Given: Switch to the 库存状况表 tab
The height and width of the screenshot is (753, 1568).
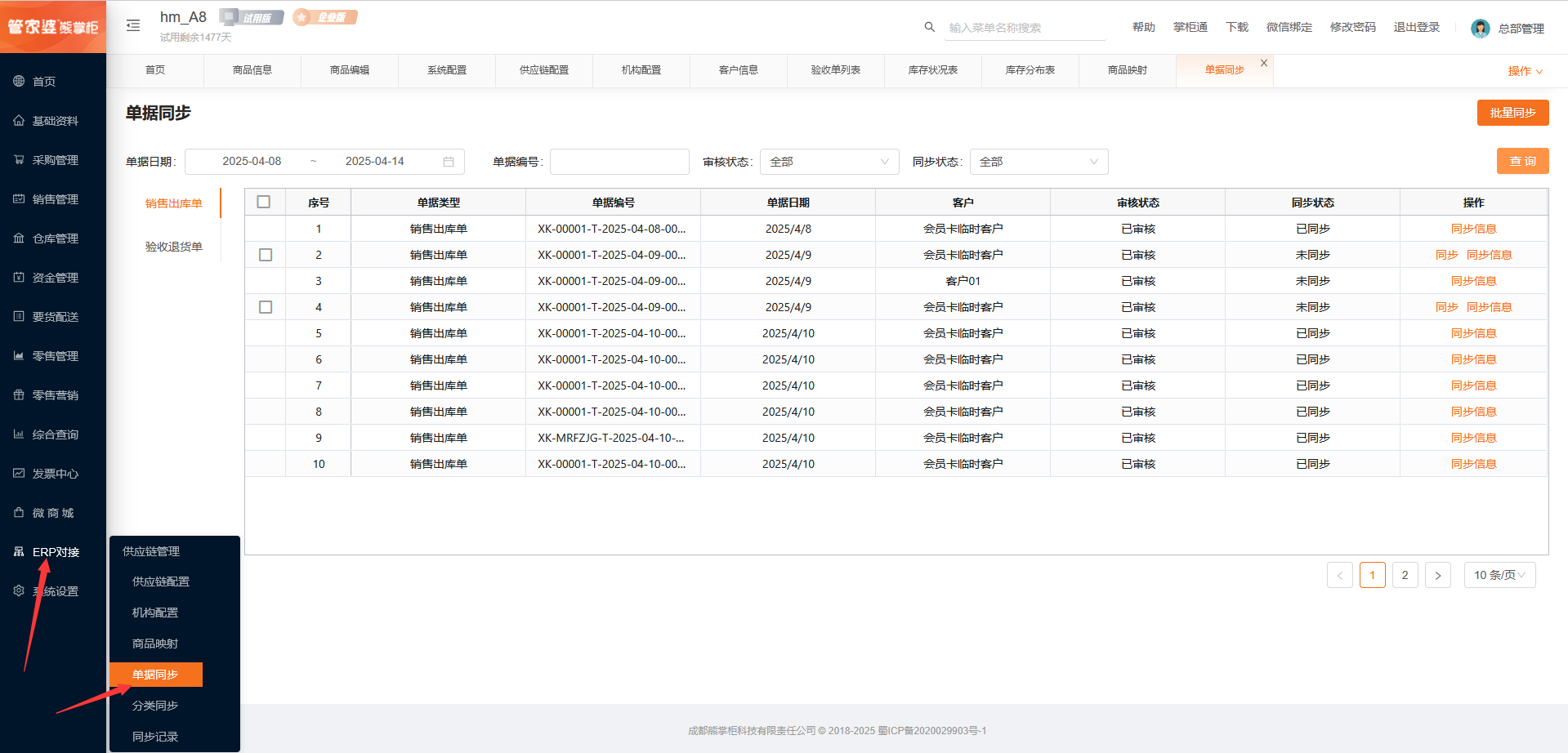Looking at the screenshot, I should point(933,70).
